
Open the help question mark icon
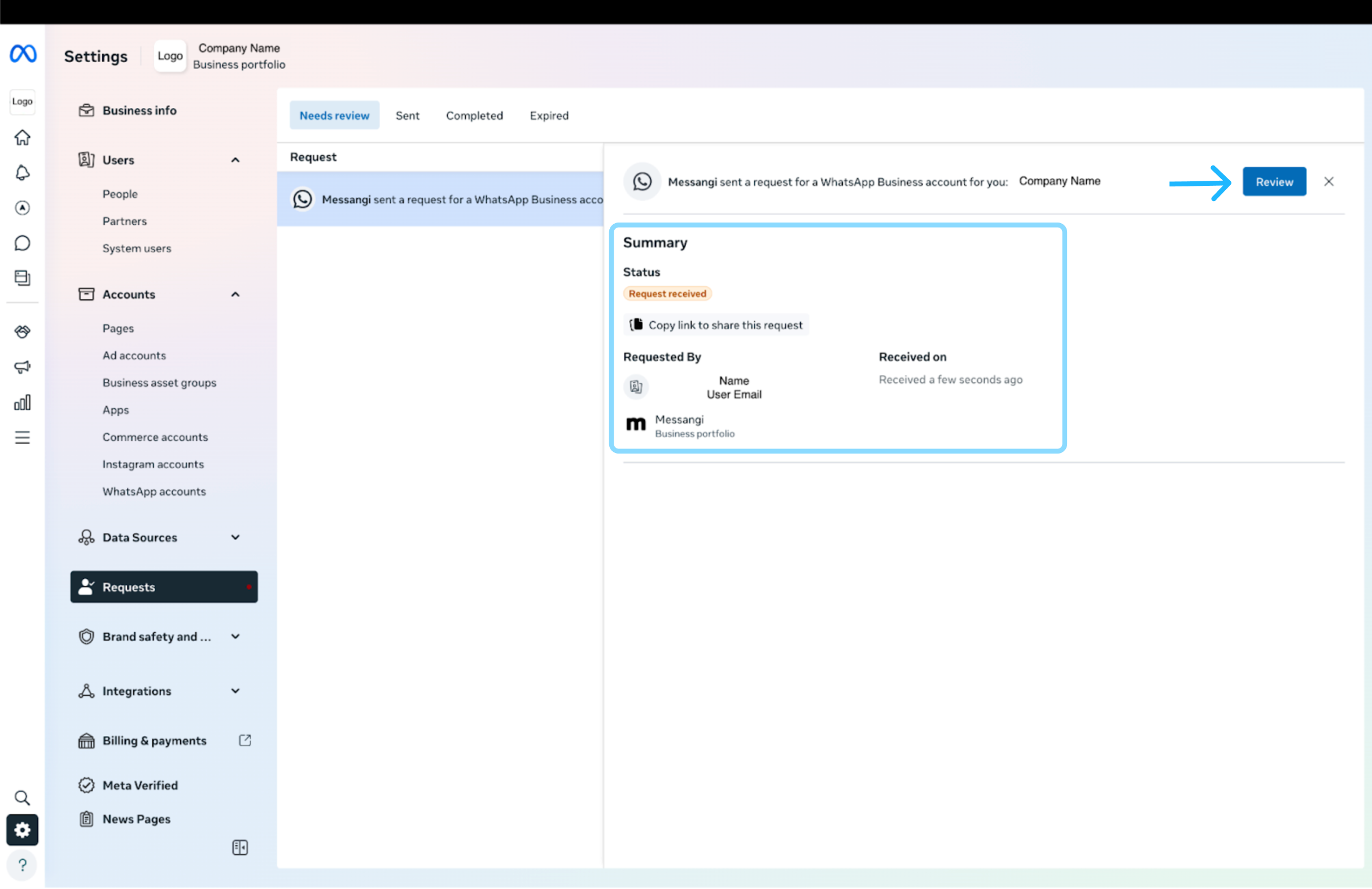[x=22, y=865]
